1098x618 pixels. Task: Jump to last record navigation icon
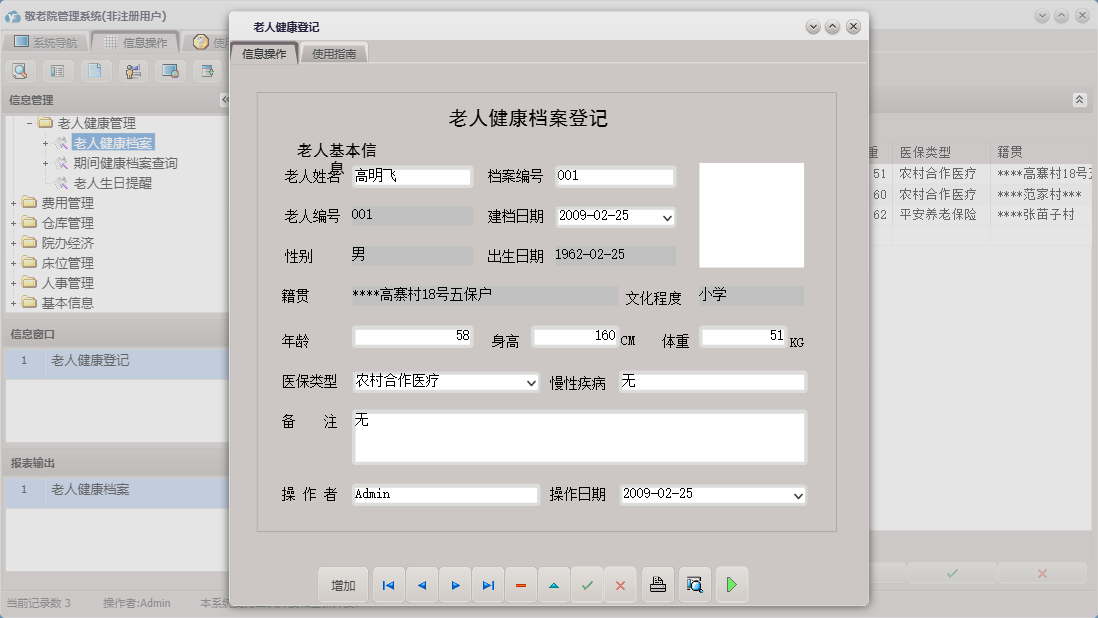[x=488, y=585]
